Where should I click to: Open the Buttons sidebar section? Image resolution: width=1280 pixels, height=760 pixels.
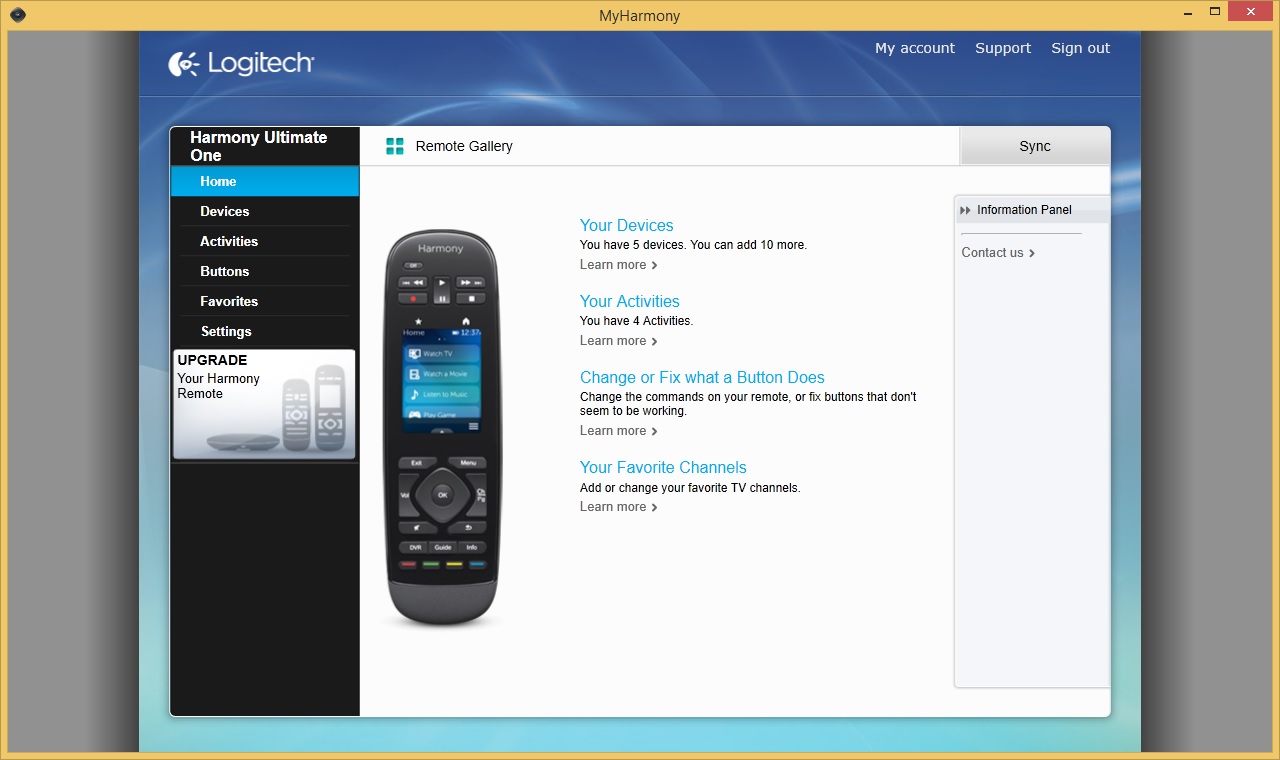tap(265, 271)
